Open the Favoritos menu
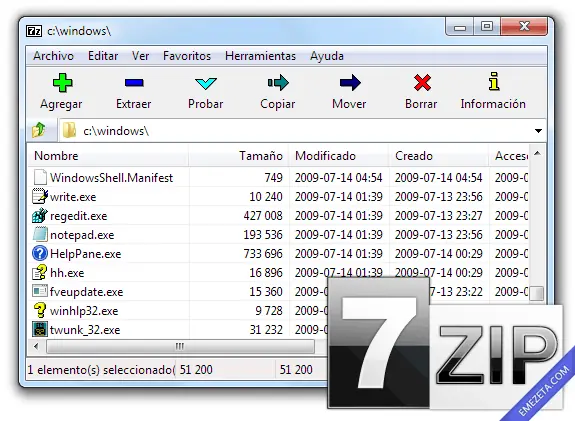This screenshot has height=421, width=575. [x=187, y=56]
